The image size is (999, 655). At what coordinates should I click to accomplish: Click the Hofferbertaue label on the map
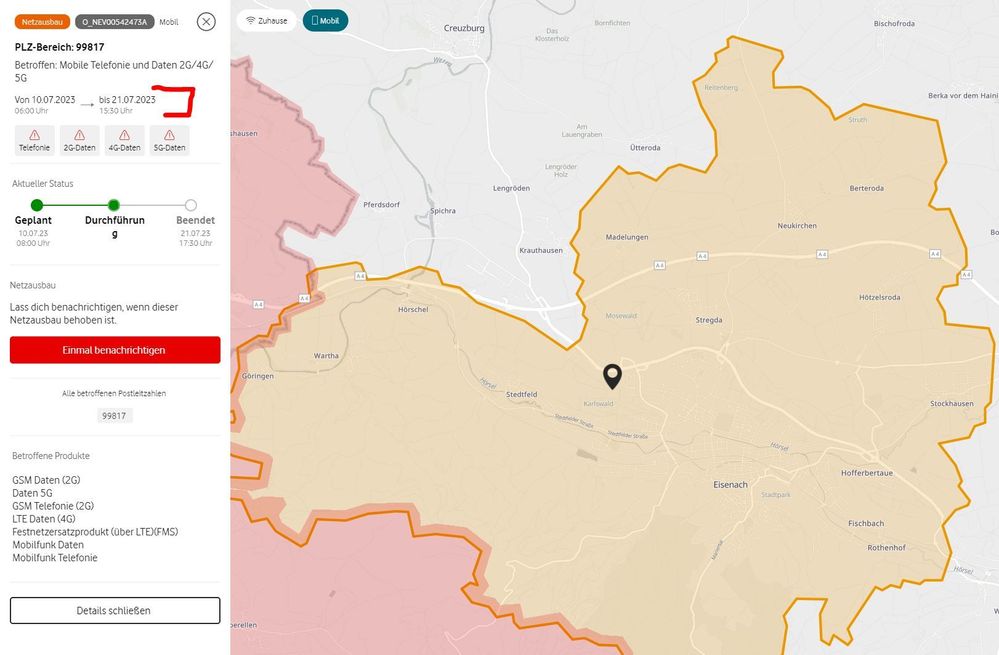click(x=866, y=473)
